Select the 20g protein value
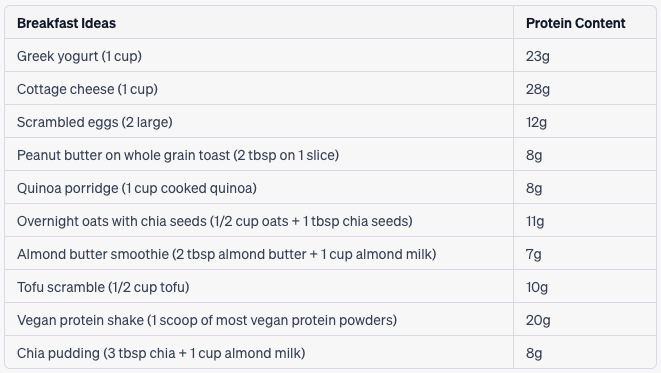The width and height of the screenshot is (661, 373). [538, 320]
